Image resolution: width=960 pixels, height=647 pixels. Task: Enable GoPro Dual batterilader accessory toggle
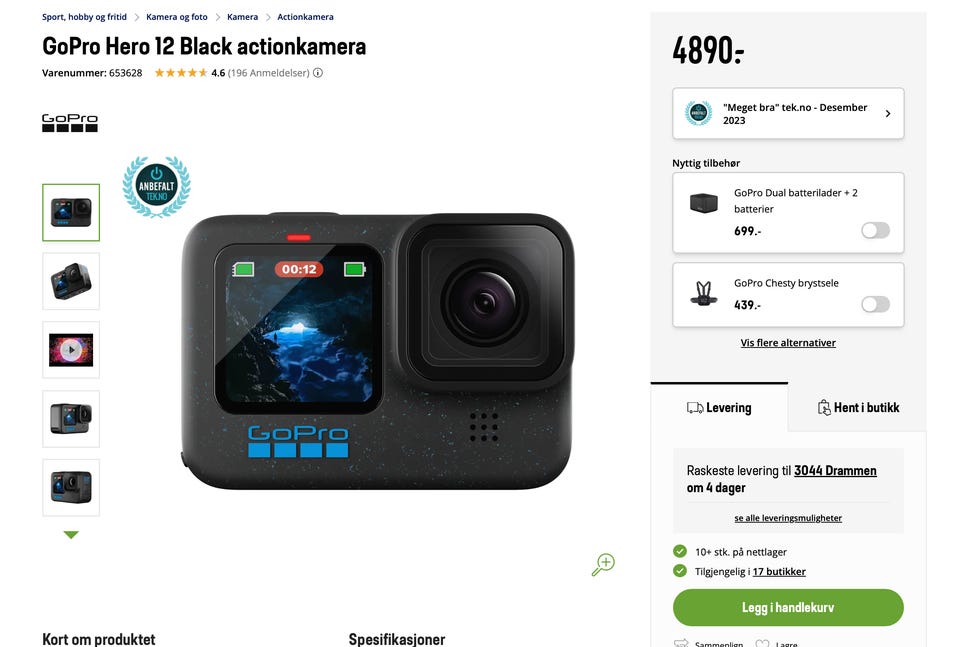pos(876,230)
